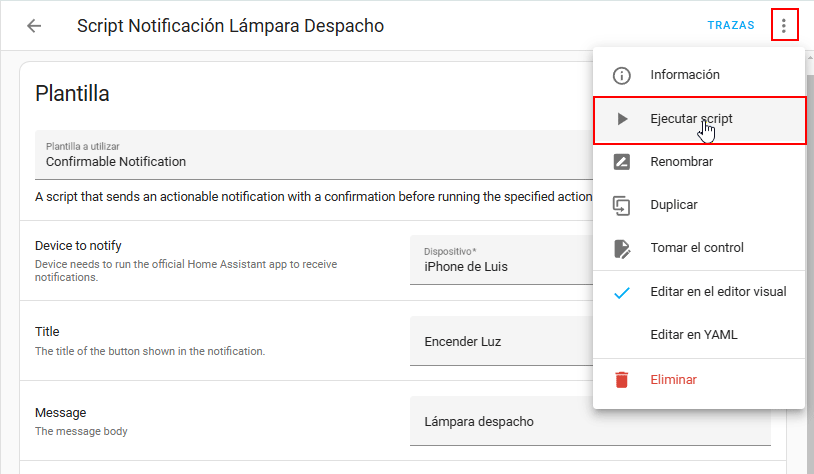Click the Message field Lámpara despacho
Screen dimensions: 814x474
click(590, 421)
